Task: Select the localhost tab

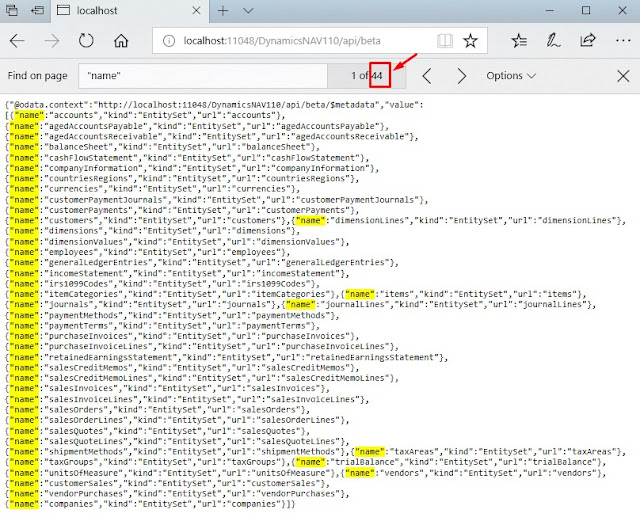Action: coord(130,11)
